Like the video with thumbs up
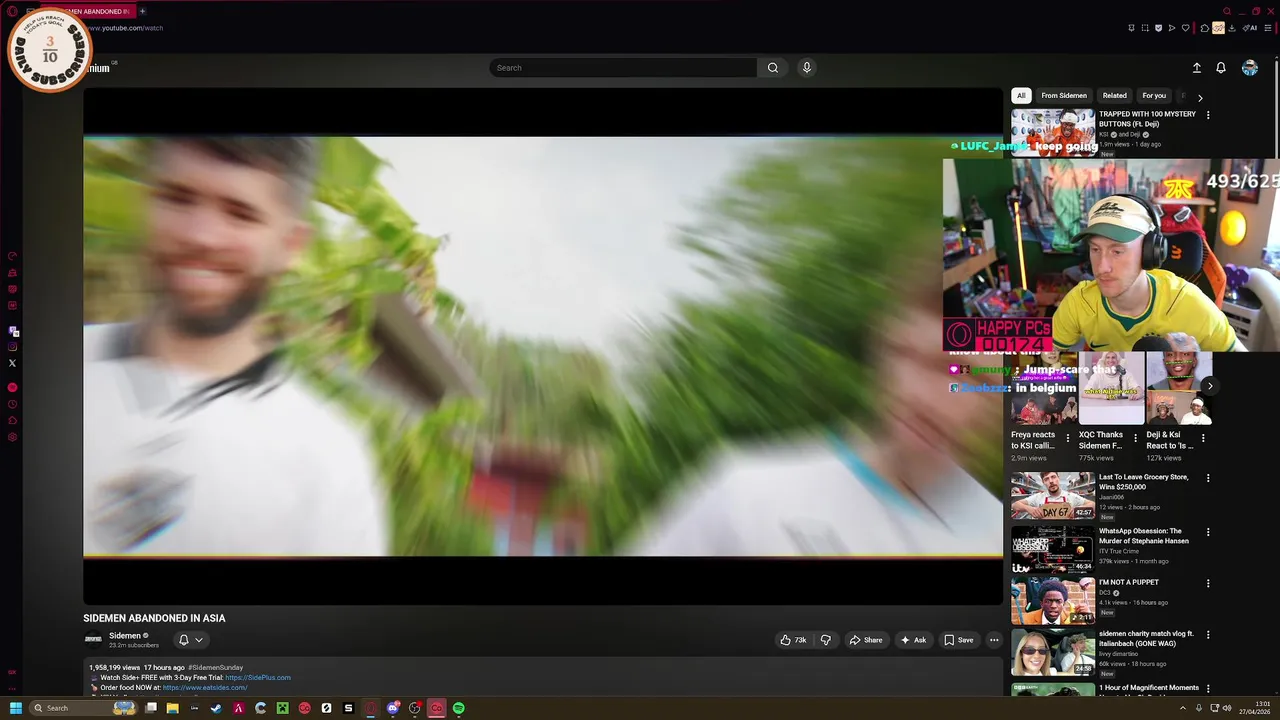 pyautogui.click(x=793, y=640)
